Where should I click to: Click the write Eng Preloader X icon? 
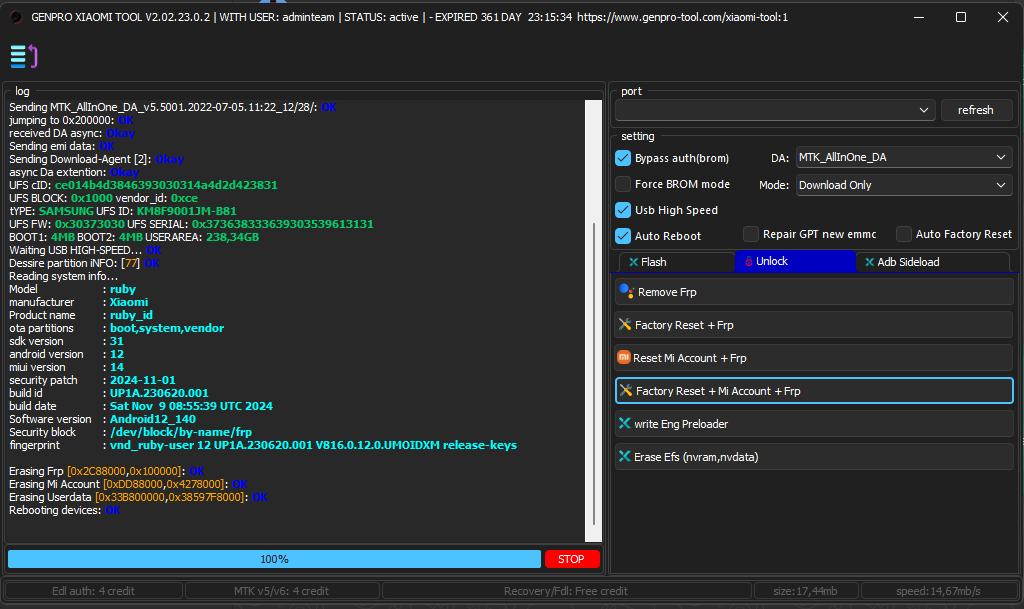tap(625, 424)
